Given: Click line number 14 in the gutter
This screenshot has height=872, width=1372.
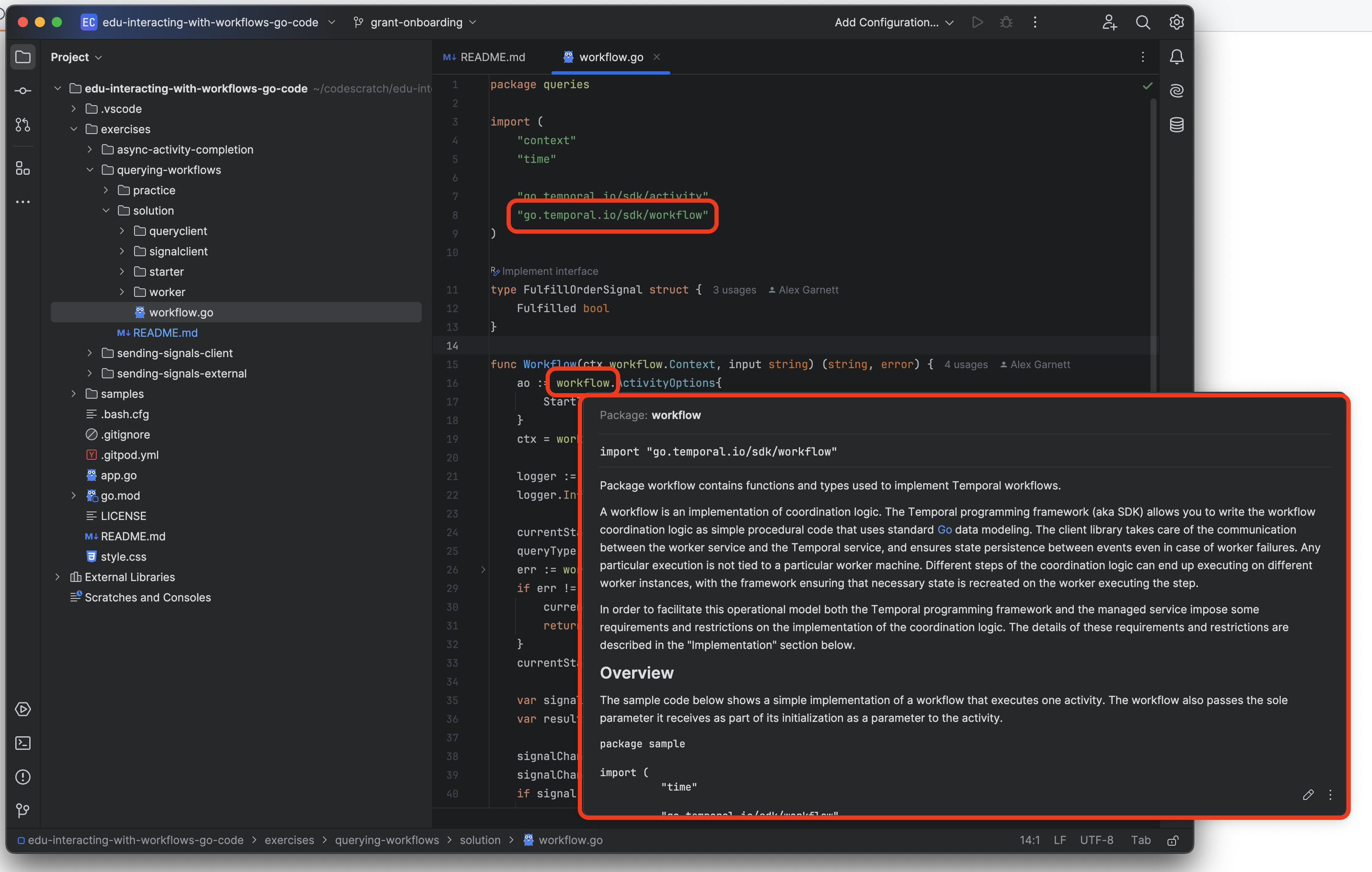Looking at the screenshot, I should pyautogui.click(x=452, y=346).
